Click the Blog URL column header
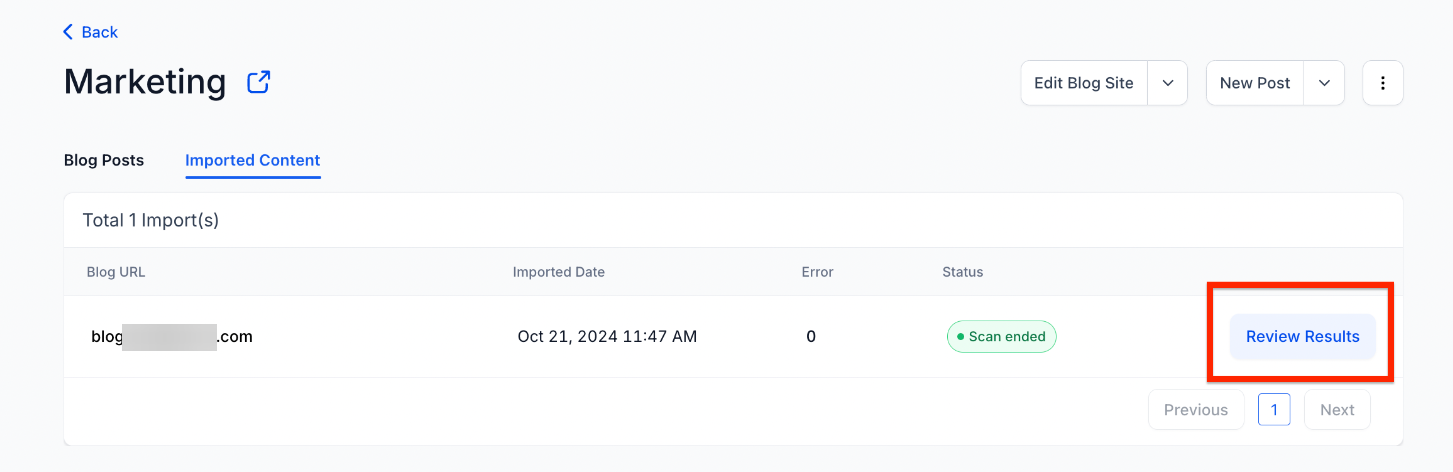1453x472 pixels. pos(116,272)
